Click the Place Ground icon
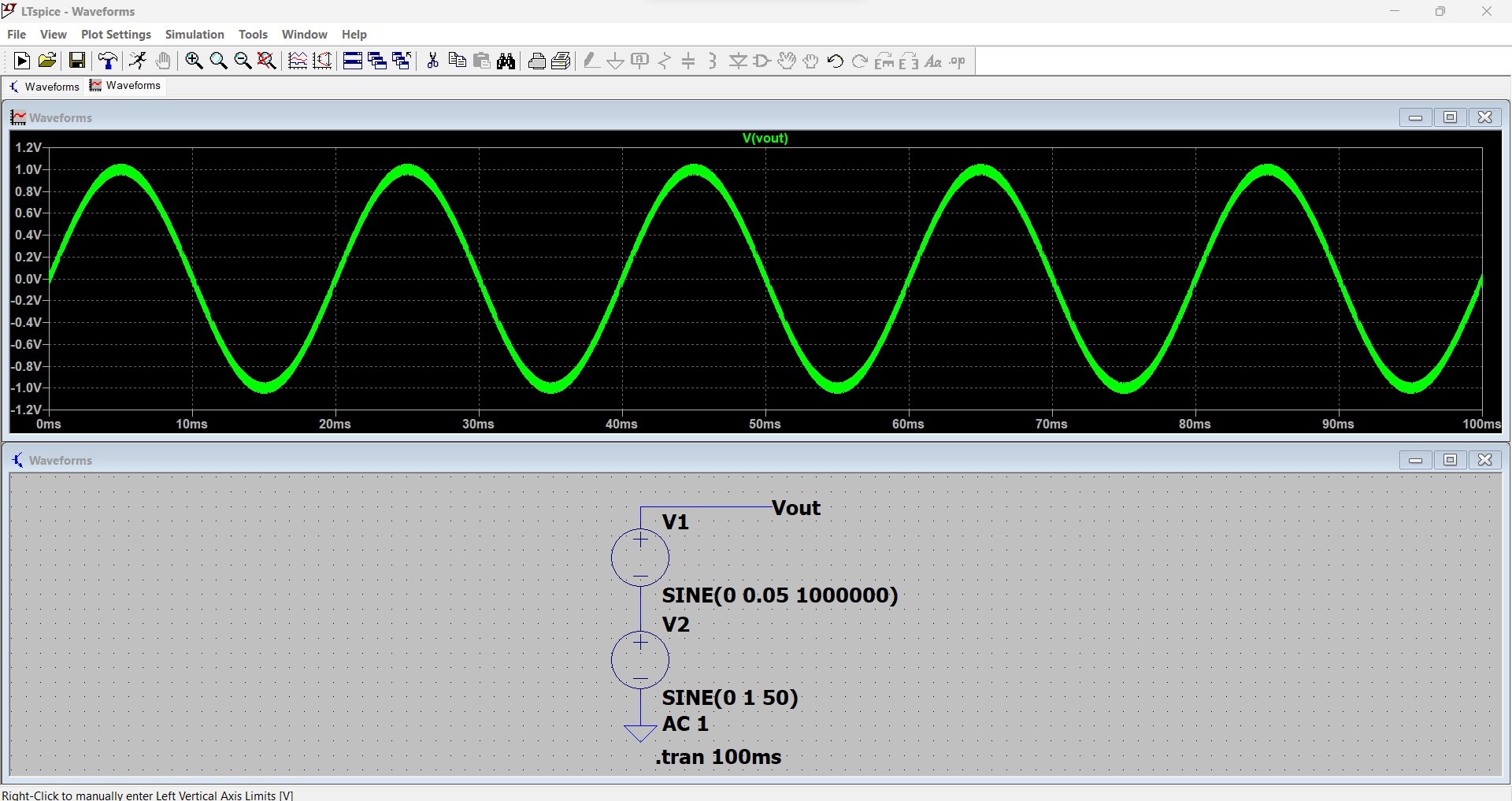Screen dimensions: 1512x801 pyautogui.click(x=616, y=61)
